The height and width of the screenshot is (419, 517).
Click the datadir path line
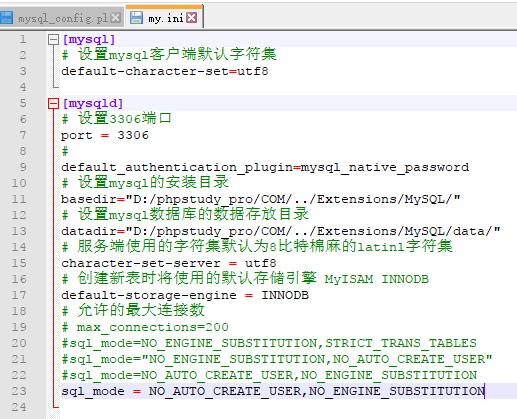pos(281,231)
